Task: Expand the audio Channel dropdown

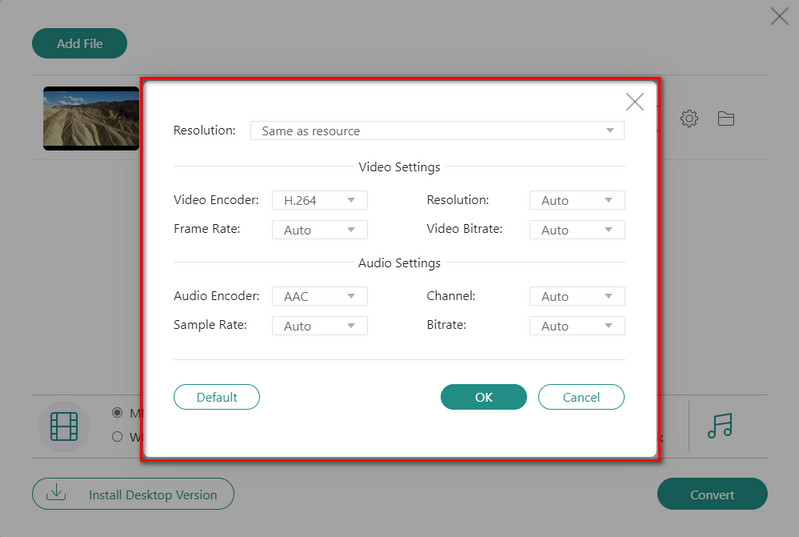Action: [576, 296]
